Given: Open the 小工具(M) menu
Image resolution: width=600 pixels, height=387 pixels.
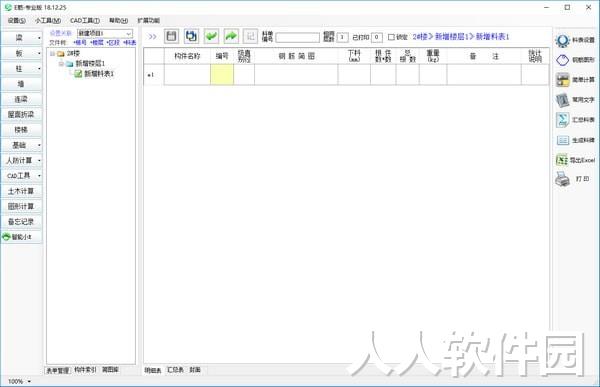Looking at the screenshot, I should pos(48,20).
